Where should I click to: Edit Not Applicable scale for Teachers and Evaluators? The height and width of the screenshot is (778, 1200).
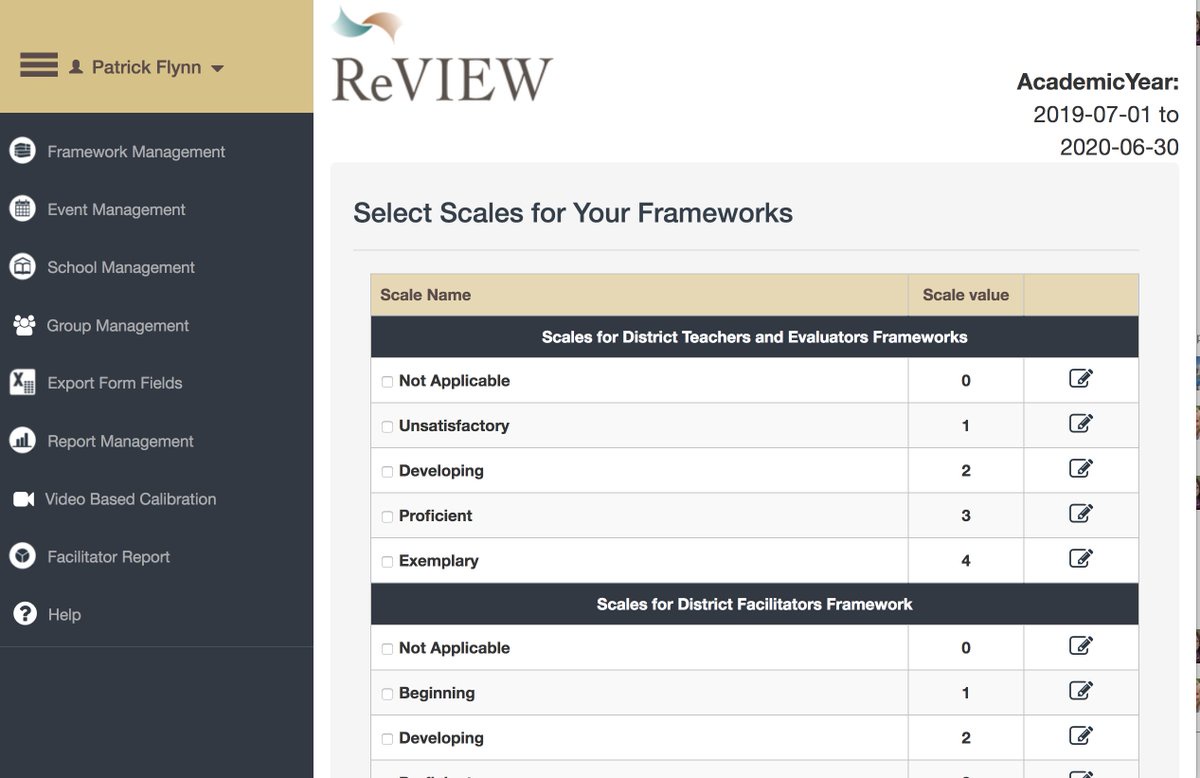tap(1080, 379)
